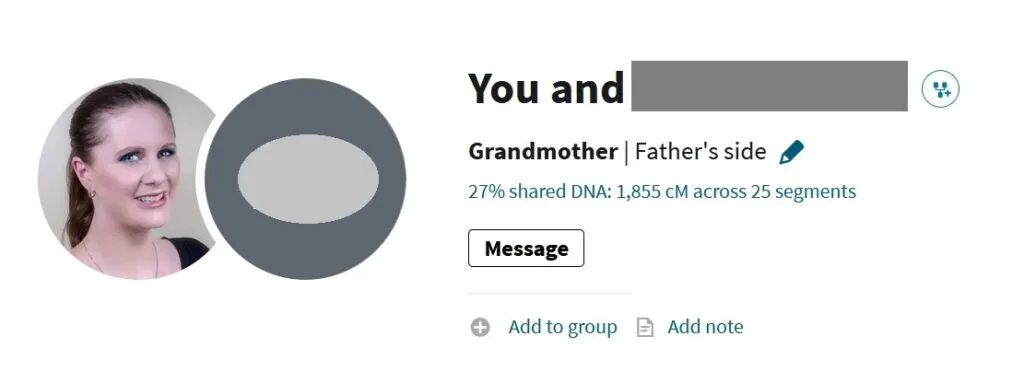Screen dimensions: 1024x383
Task: Click the redacted match name box
Action: 769,86
